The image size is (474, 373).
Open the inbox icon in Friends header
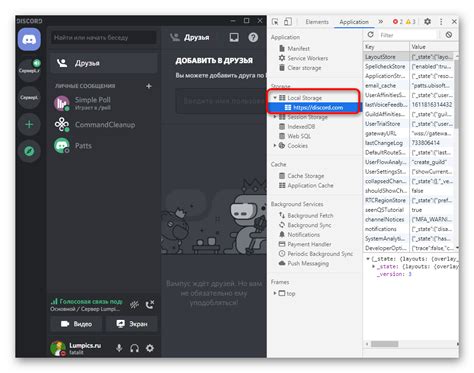click(234, 37)
